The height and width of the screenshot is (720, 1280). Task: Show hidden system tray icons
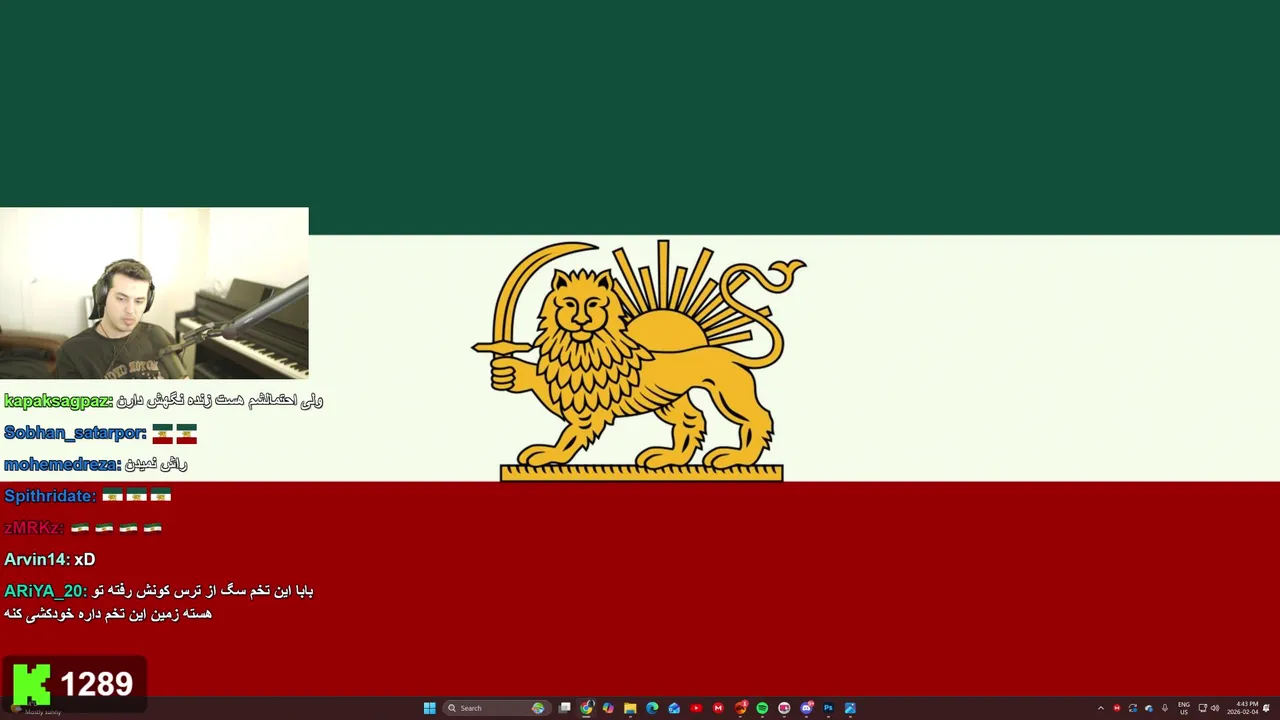[1101, 708]
